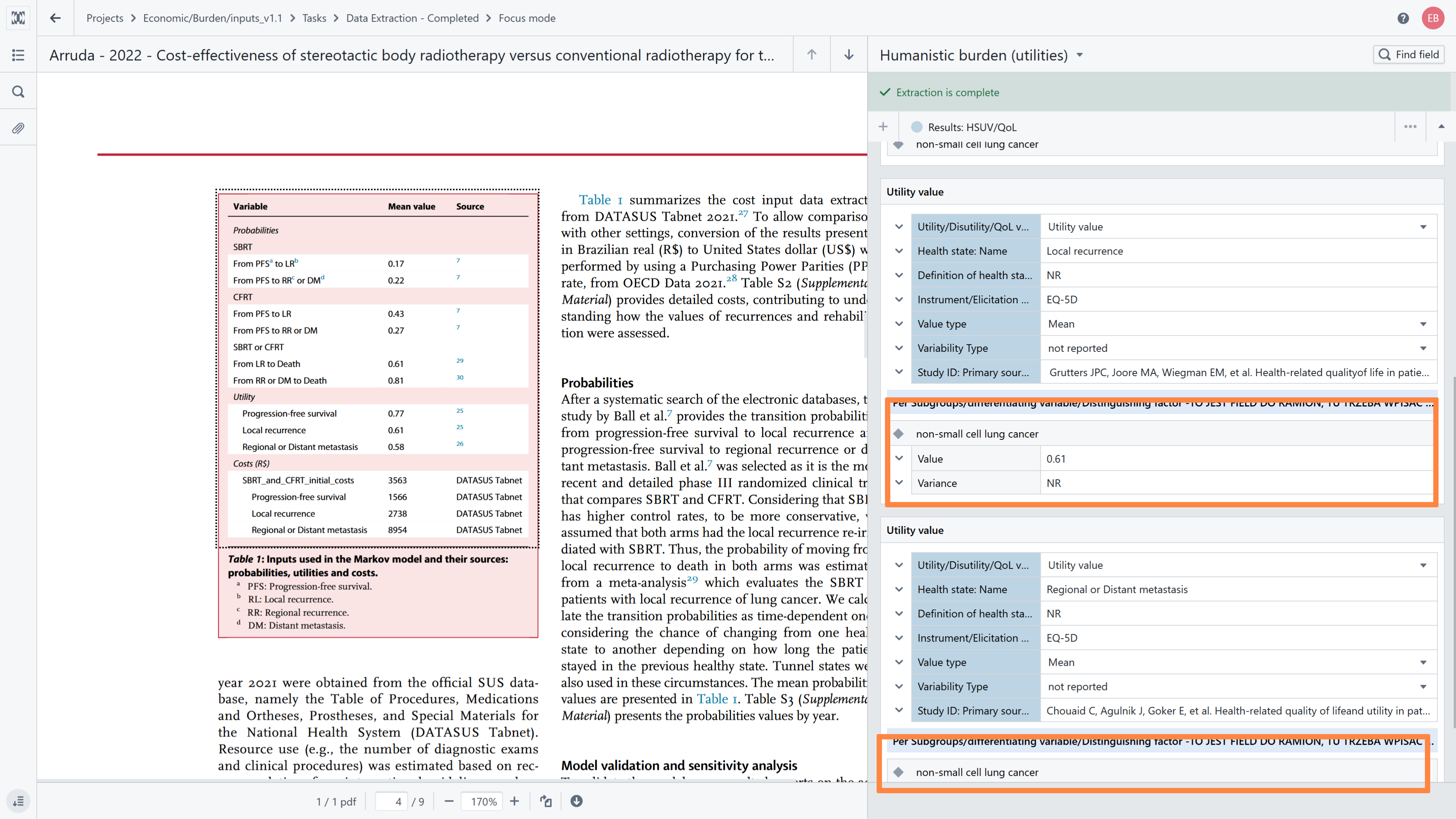
Task: Click the Results HSUV/QoL status circle
Action: pos(917,127)
